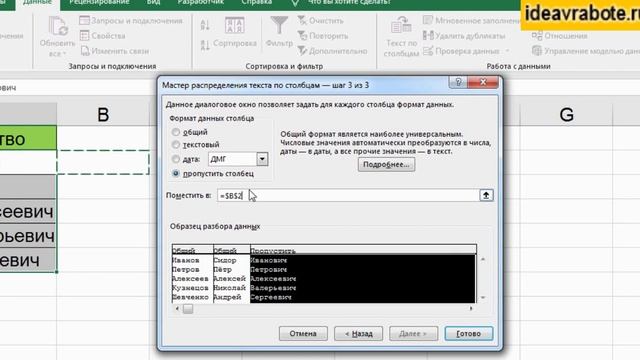The height and width of the screenshot is (360, 640).
Task: Open Queries and Connections icon
Action: (84, 20)
